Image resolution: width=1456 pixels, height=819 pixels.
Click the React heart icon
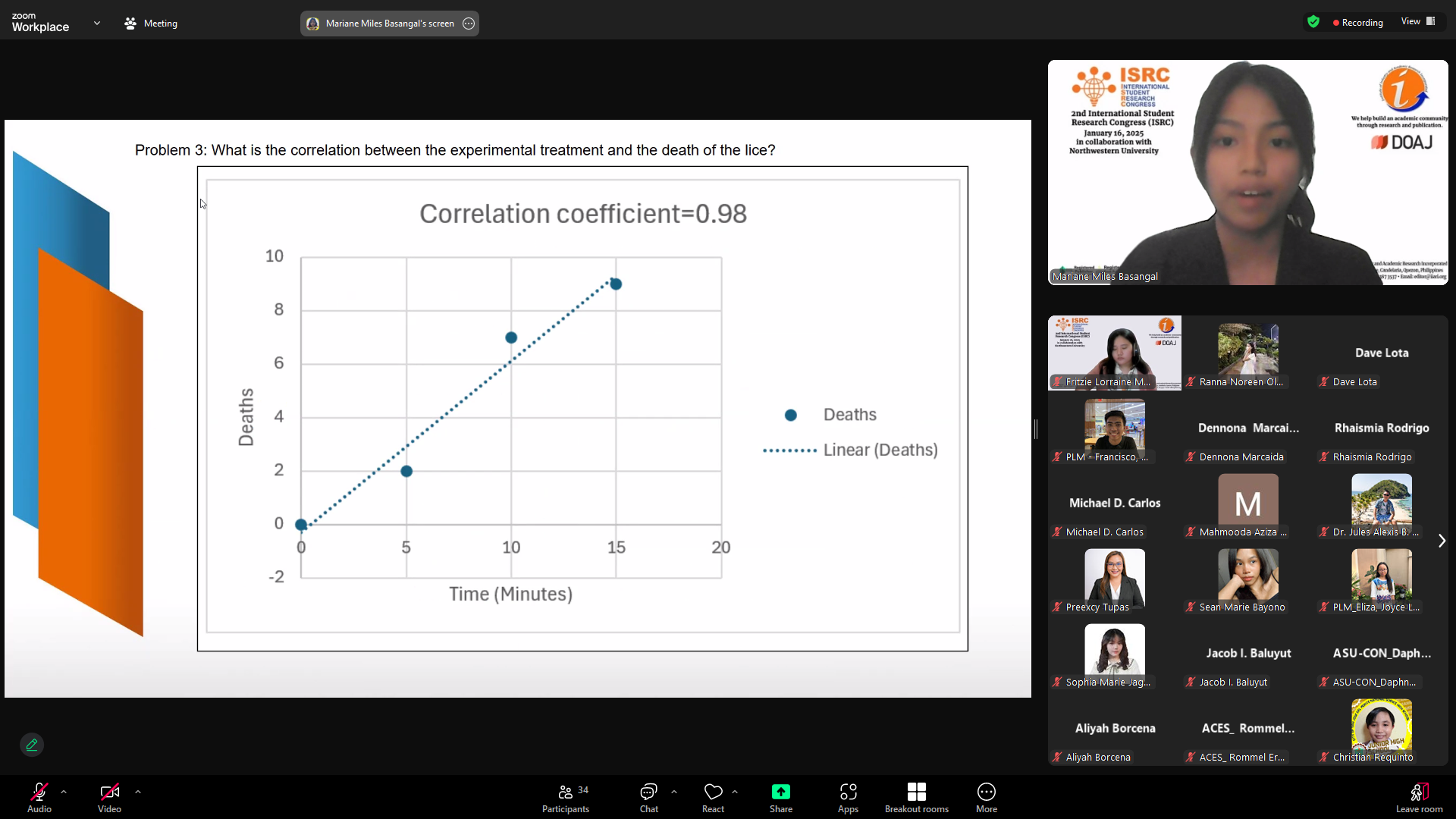(x=713, y=792)
